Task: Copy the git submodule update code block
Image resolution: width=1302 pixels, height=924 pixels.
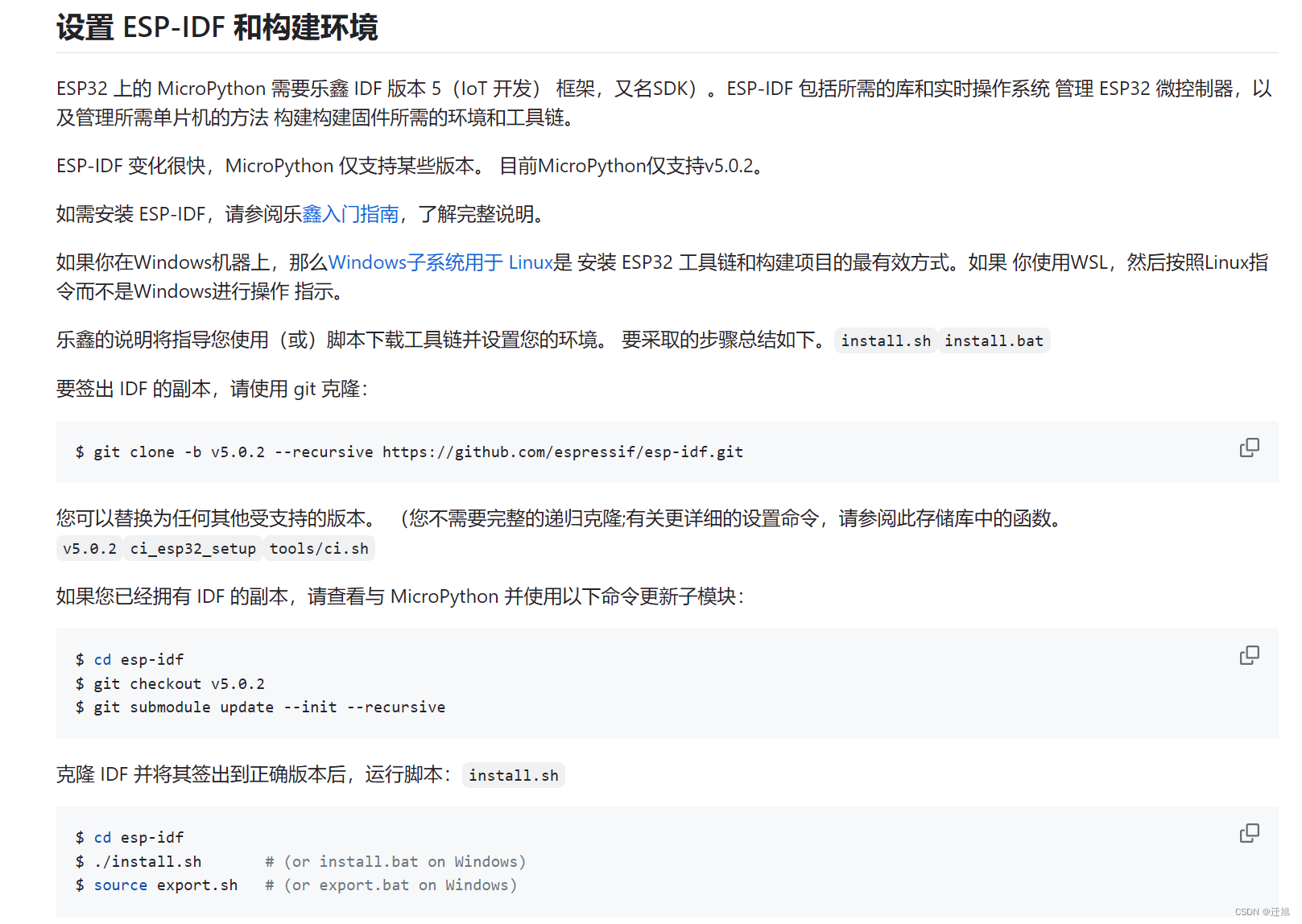Action: [x=1249, y=655]
